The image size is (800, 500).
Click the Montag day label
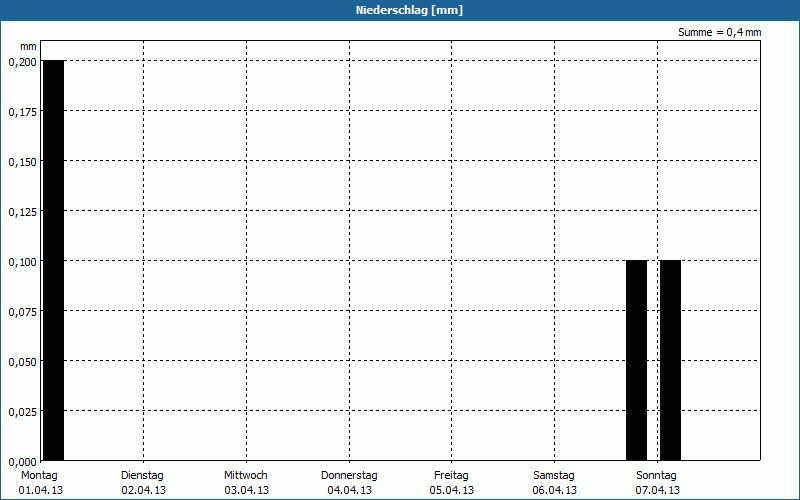[x=39, y=476]
